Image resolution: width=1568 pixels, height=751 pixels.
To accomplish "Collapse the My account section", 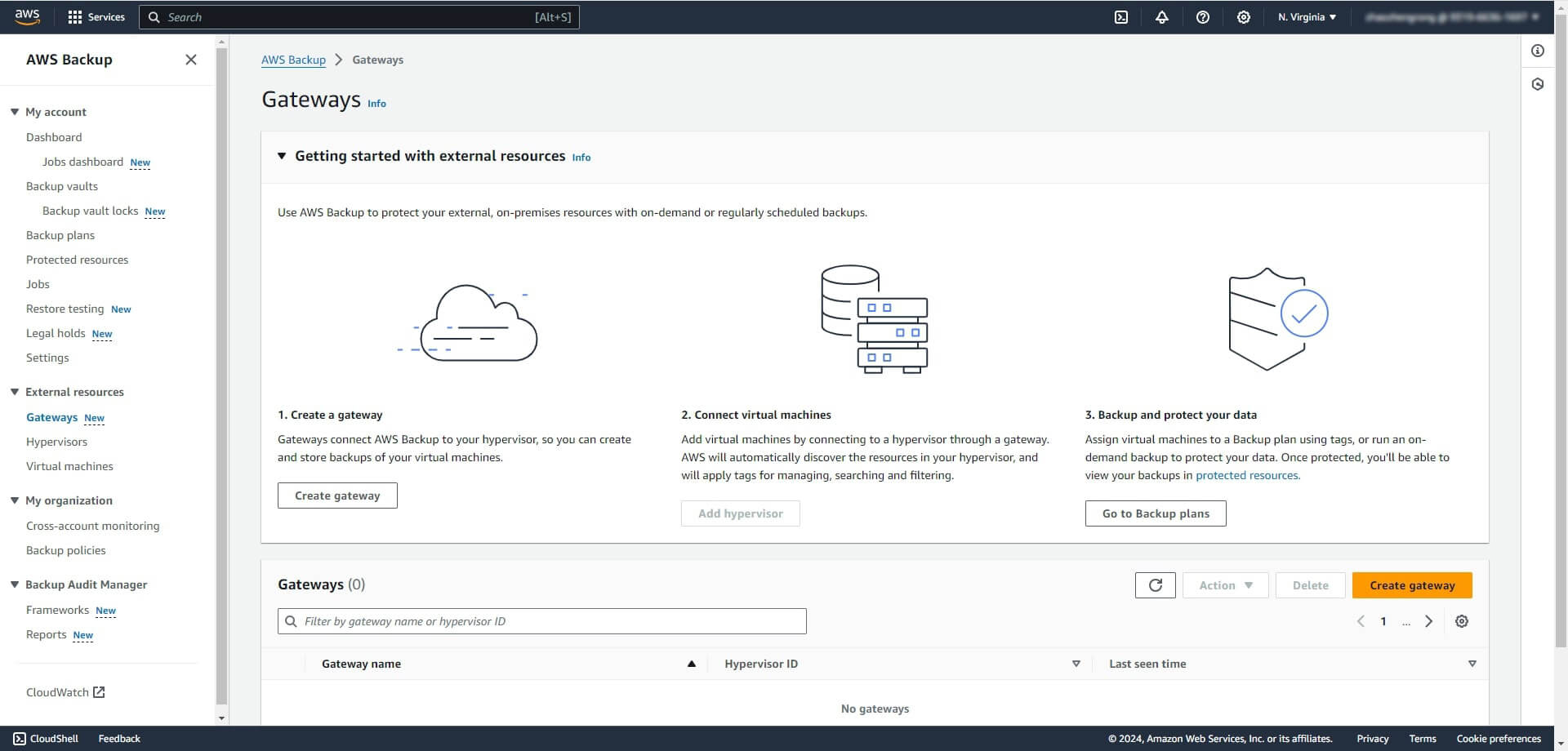I will 15,112.
